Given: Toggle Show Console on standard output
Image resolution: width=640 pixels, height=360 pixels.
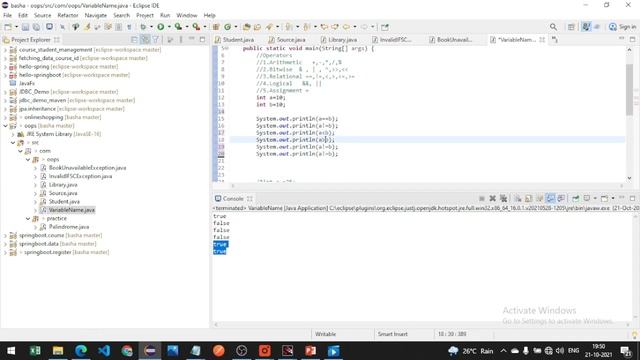Looking at the screenshot, I should point(551,198).
